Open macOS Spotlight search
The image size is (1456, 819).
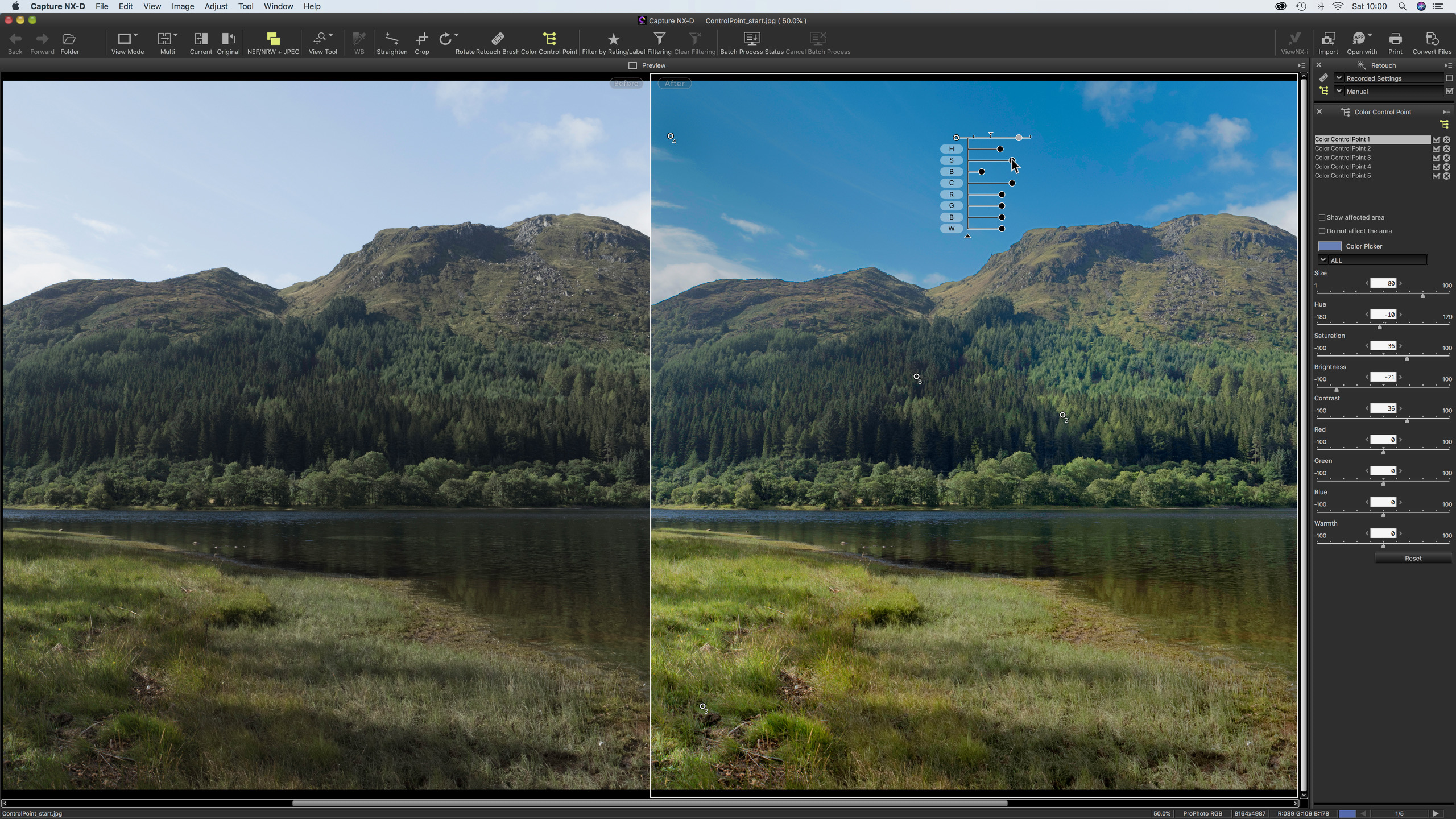[x=1403, y=6]
